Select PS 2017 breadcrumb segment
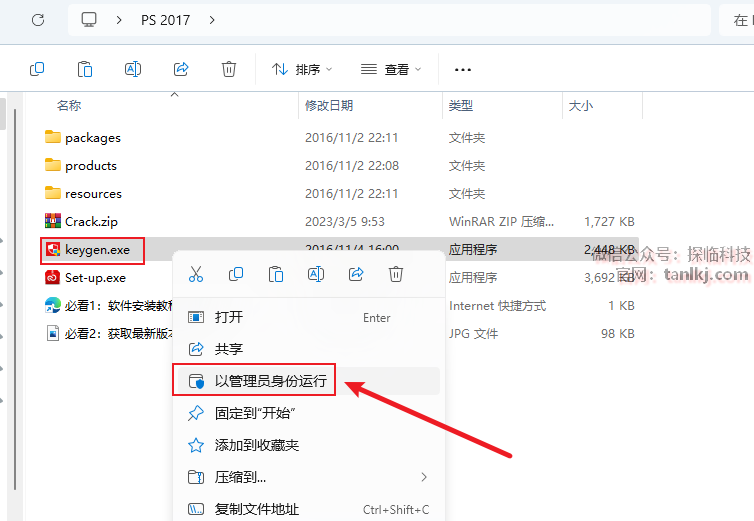 165,20
